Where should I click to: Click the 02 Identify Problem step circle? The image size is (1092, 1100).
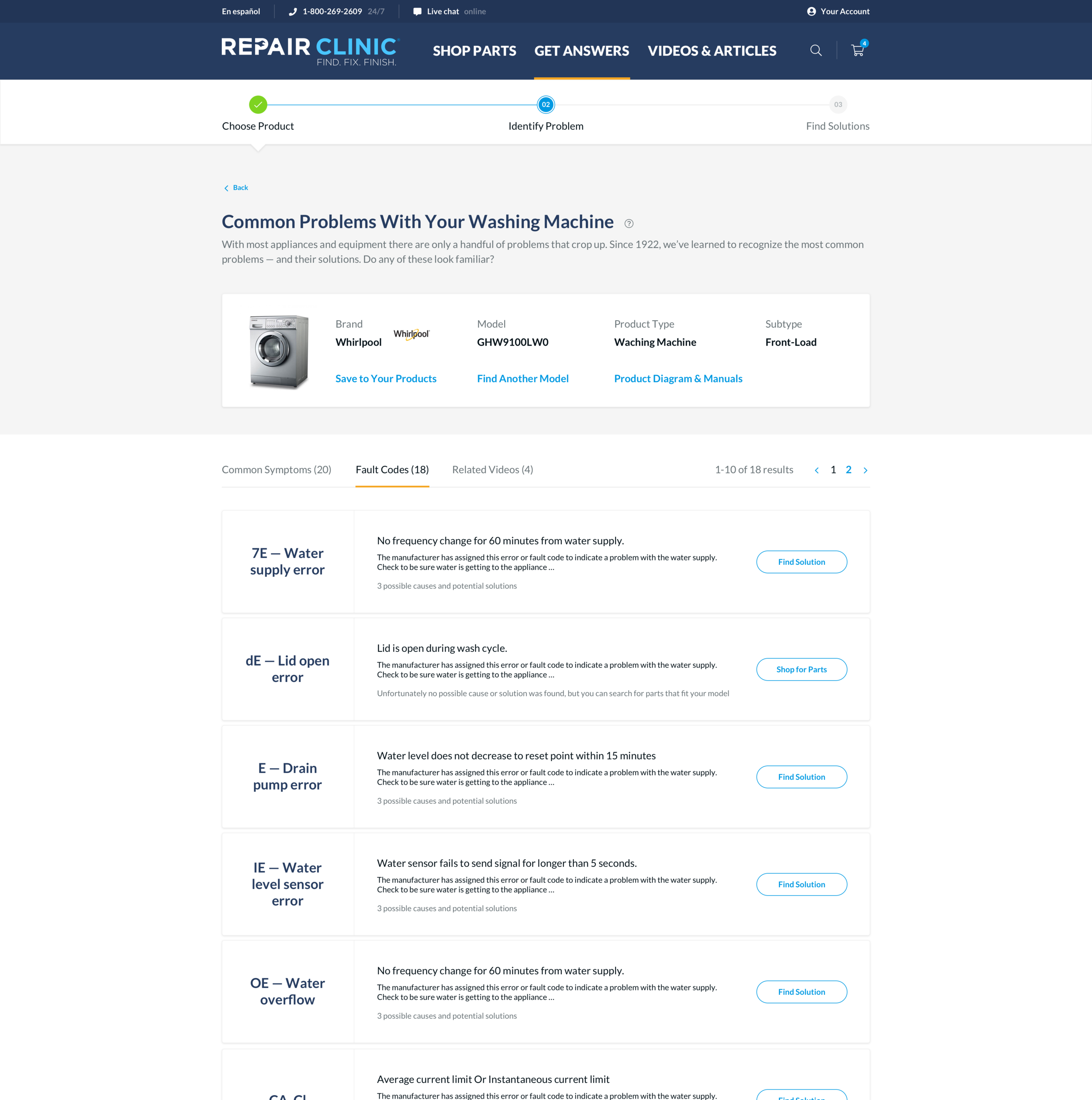(x=546, y=105)
